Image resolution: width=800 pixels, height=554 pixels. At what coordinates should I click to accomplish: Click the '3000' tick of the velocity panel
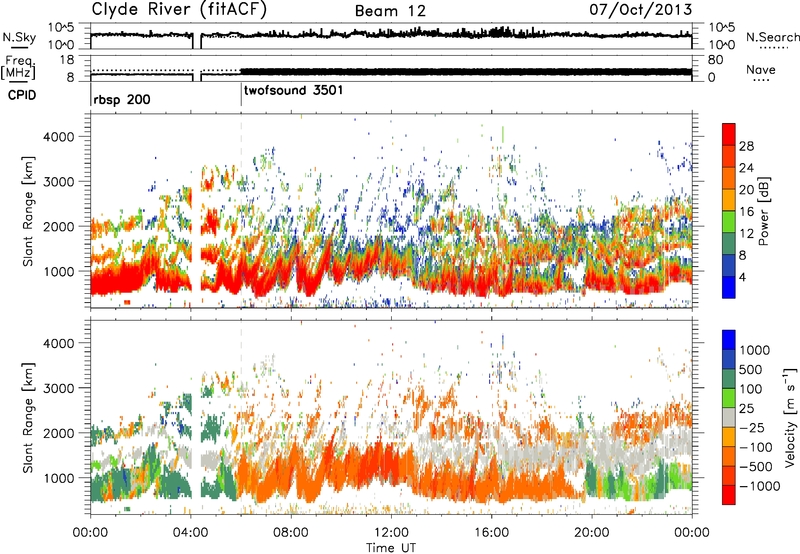(58, 388)
